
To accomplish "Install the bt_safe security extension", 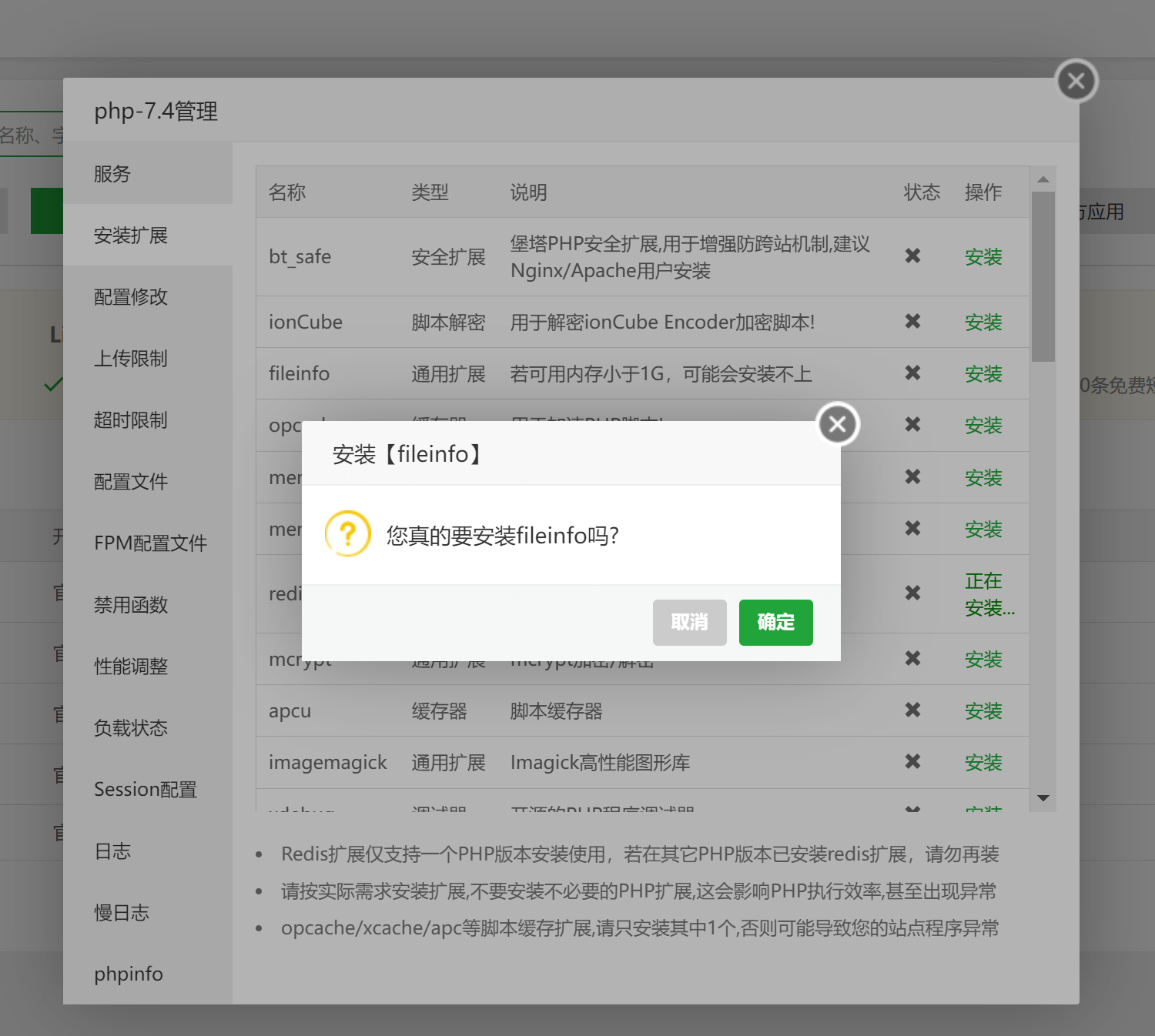I will tap(983, 257).
